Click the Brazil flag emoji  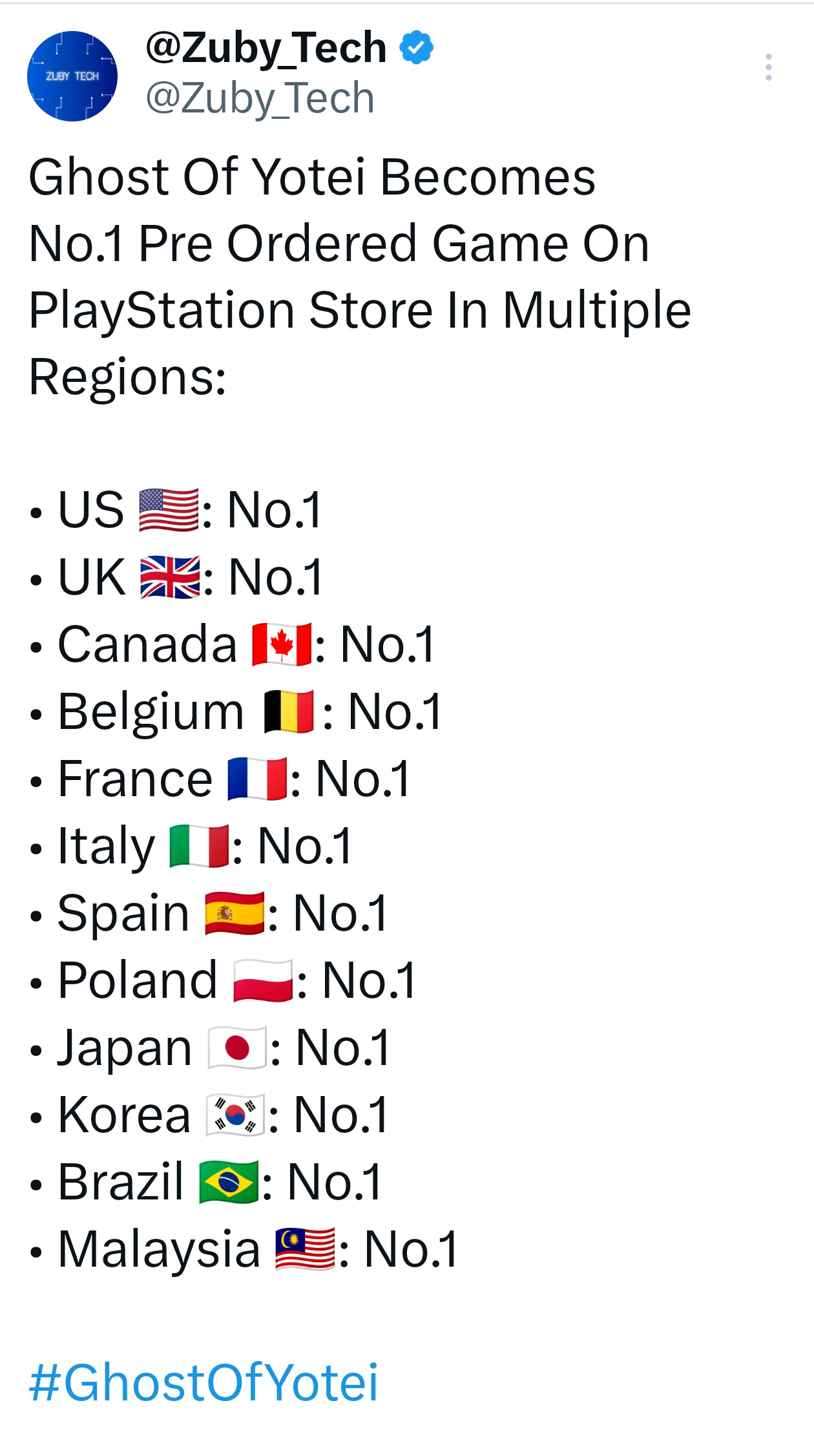point(229,1182)
